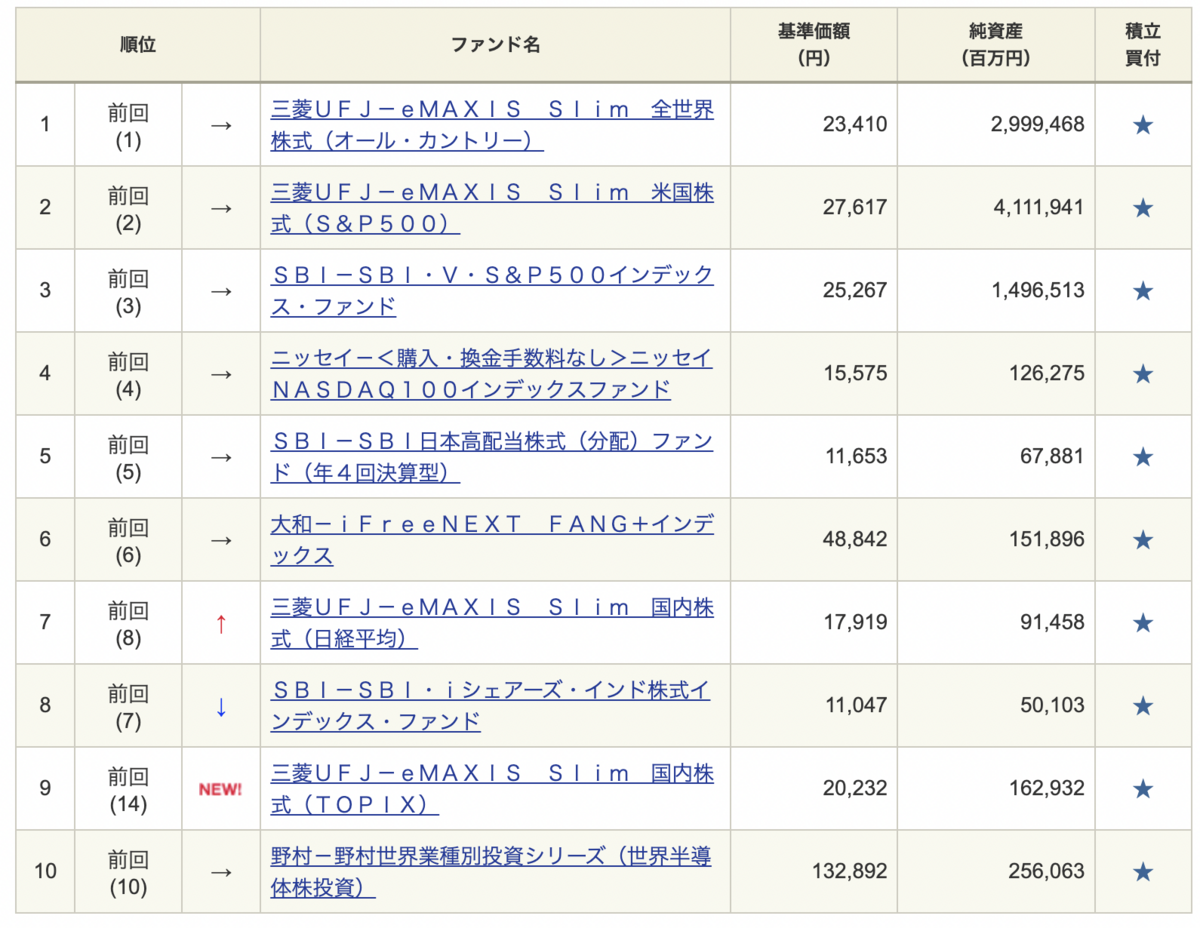
Task: Click the 前回(10) previous rank cell
Action: click(x=128, y=872)
